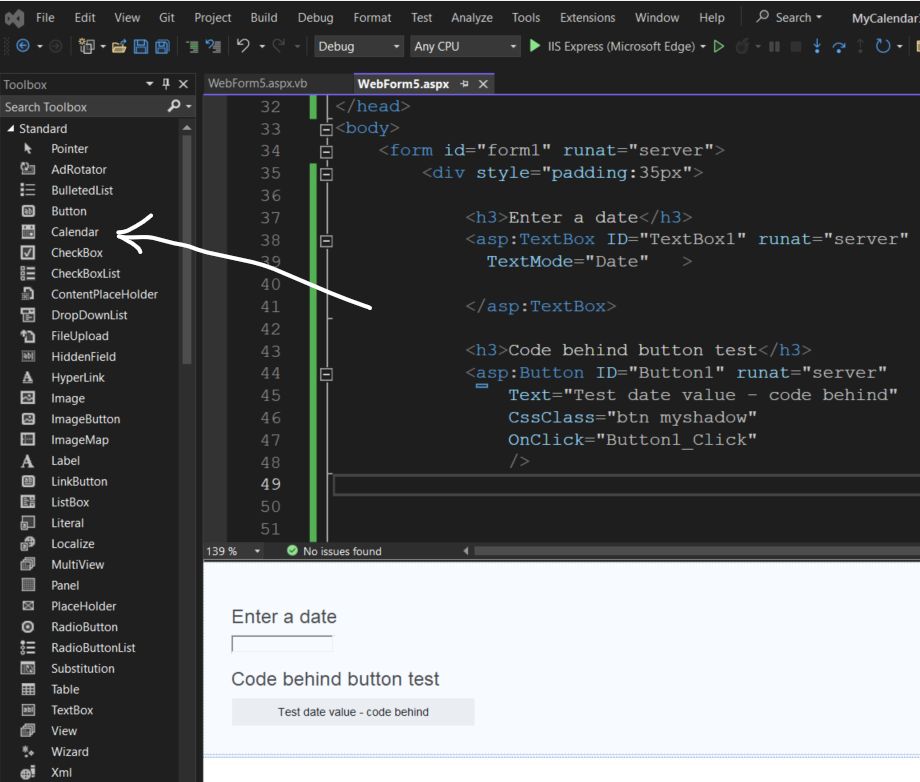Click the date input field in designer
The width and height of the screenshot is (920, 782).
click(x=282, y=644)
